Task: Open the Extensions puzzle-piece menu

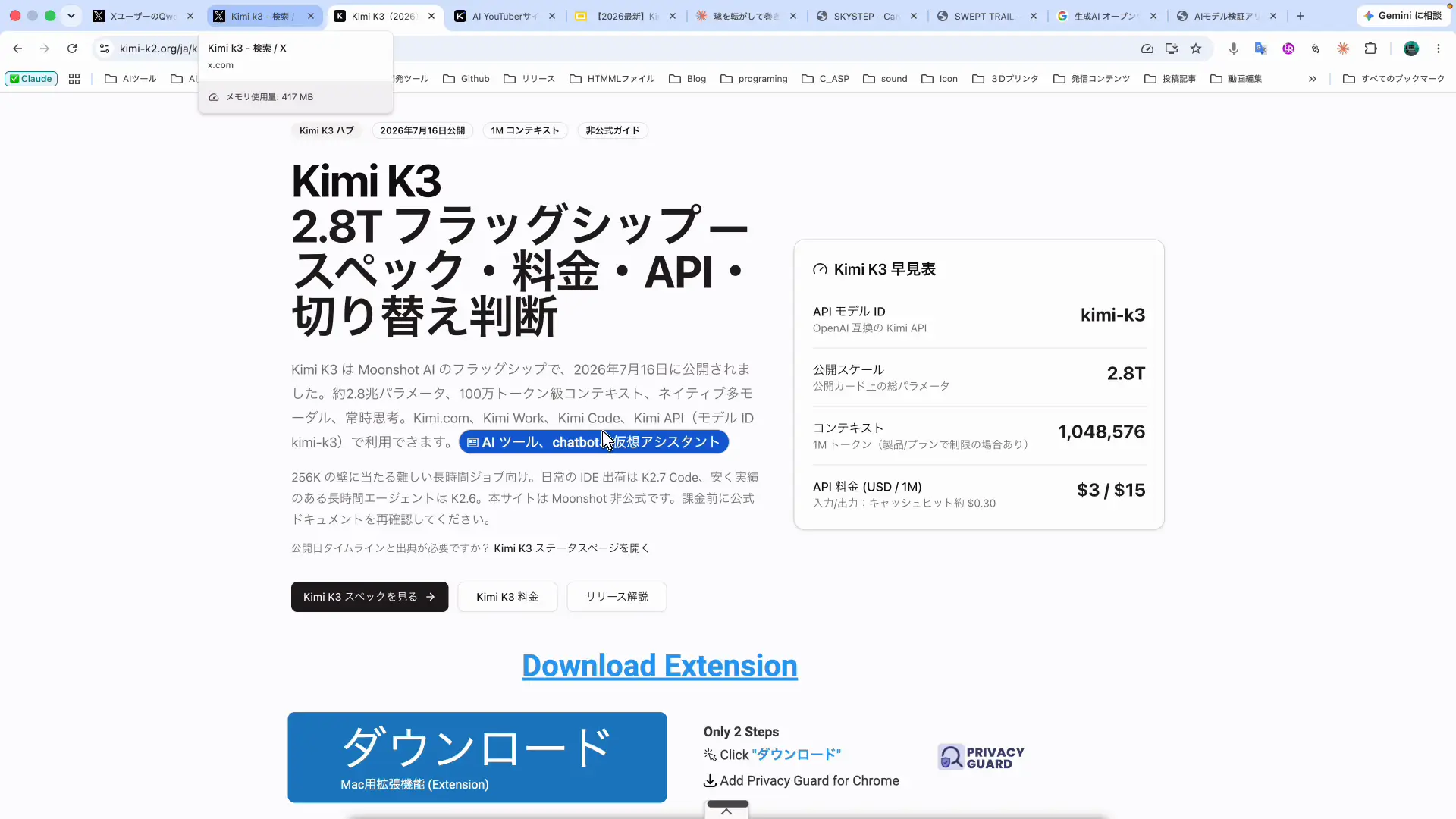Action: 1370,49
